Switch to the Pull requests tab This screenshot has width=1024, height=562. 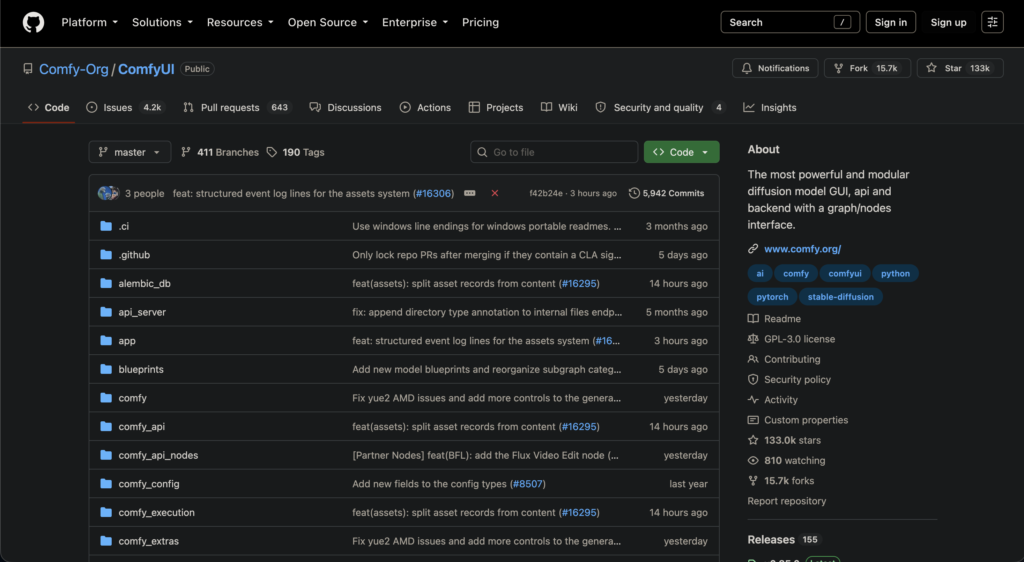click(x=236, y=108)
